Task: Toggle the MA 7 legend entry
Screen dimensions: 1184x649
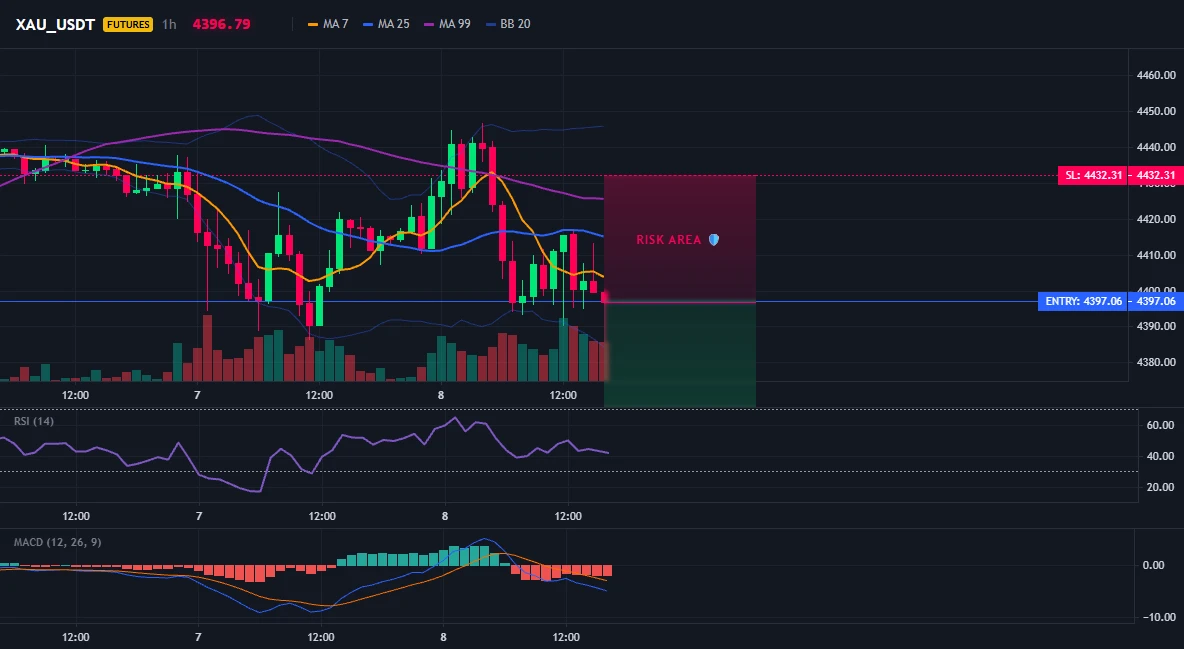Action: coord(328,24)
